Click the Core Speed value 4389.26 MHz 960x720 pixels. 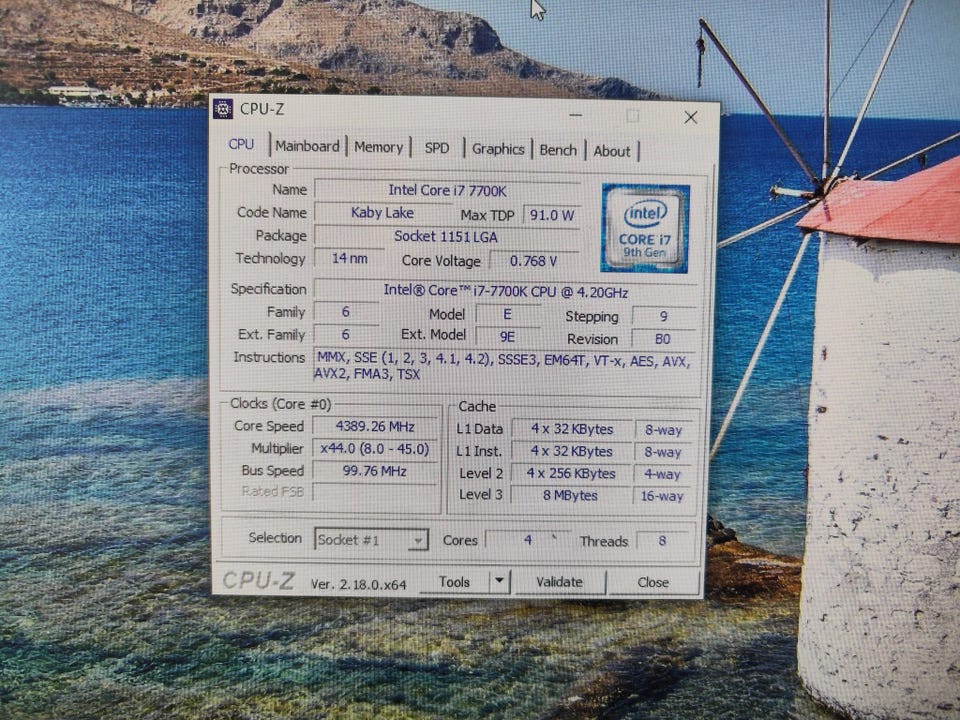click(x=375, y=427)
